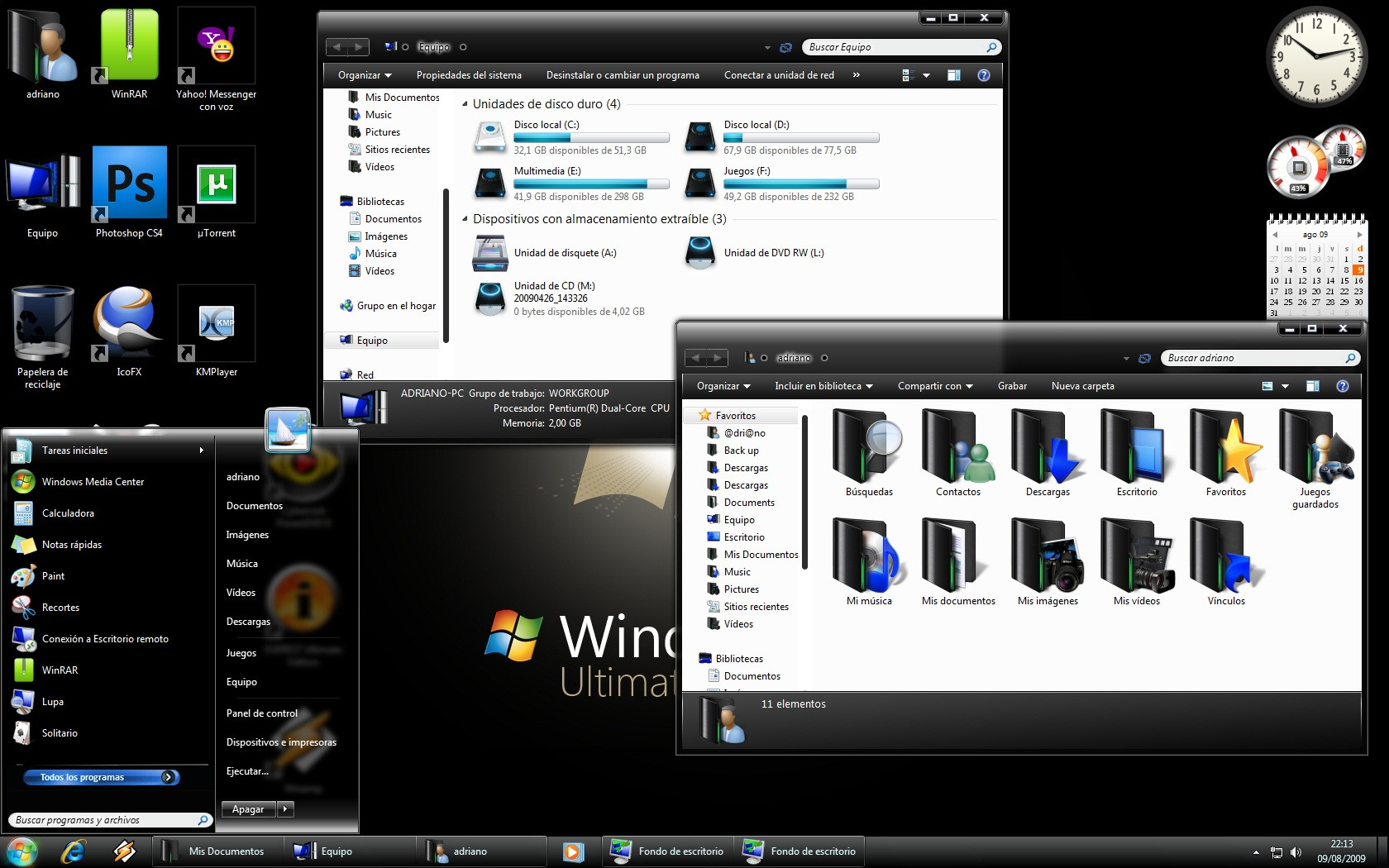Click Desinstalar o cambiar un programa

(x=623, y=75)
